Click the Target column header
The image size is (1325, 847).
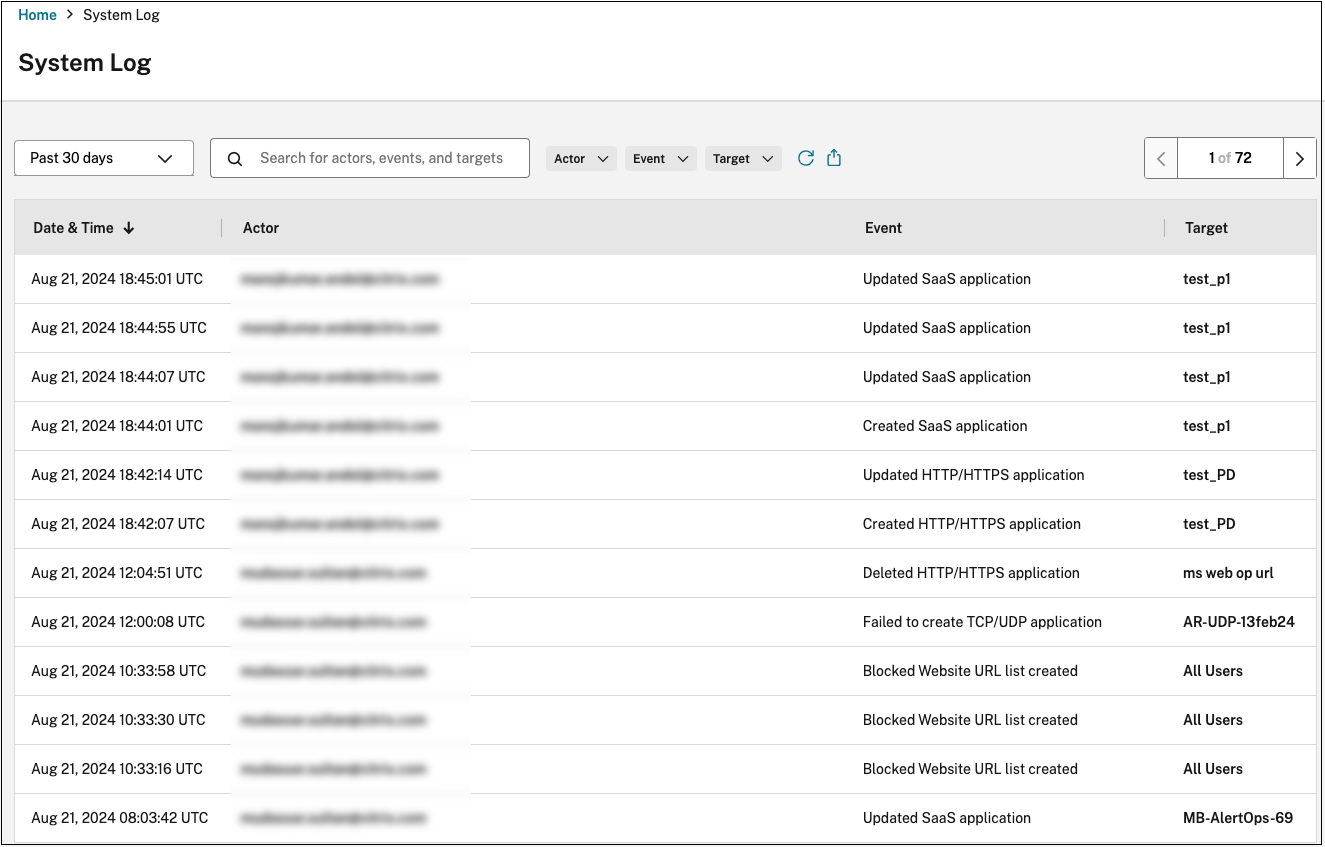(x=1206, y=228)
